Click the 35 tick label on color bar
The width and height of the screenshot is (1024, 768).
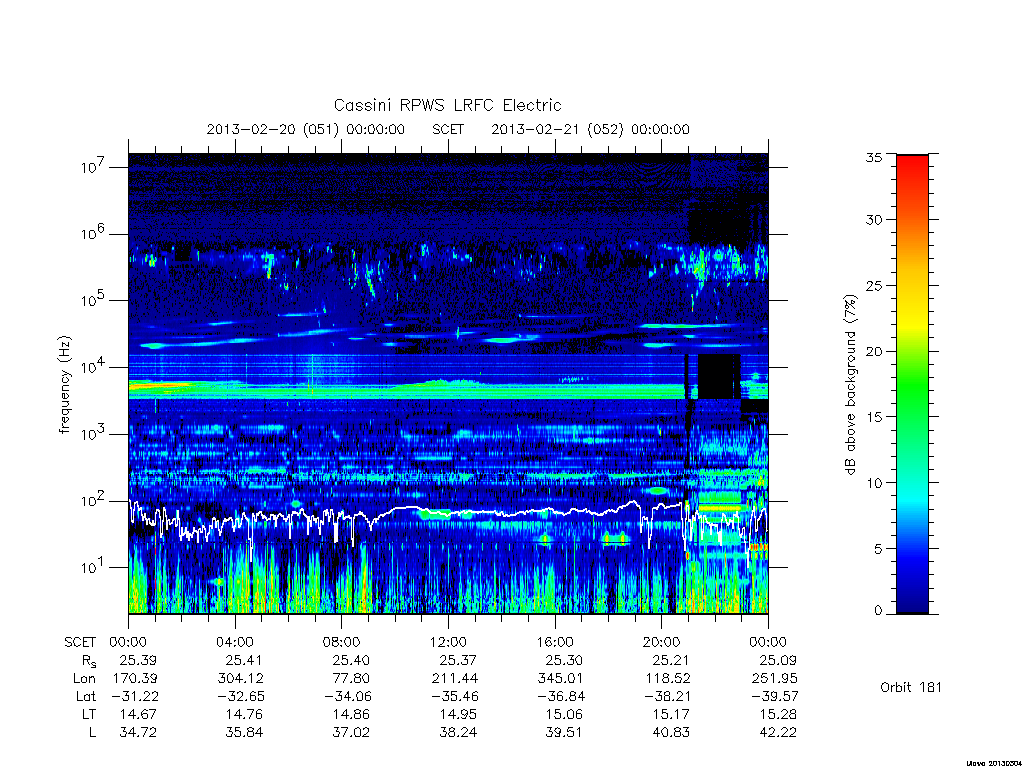tap(874, 157)
